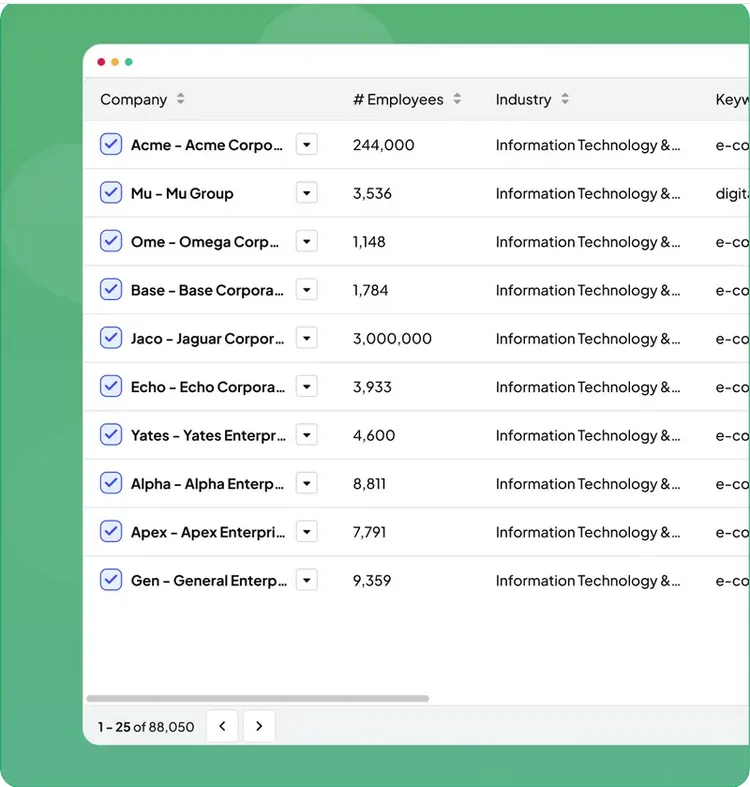750x787 pixels.
Task: Click employee count 3,536
Action: click(x=372, y=193)
